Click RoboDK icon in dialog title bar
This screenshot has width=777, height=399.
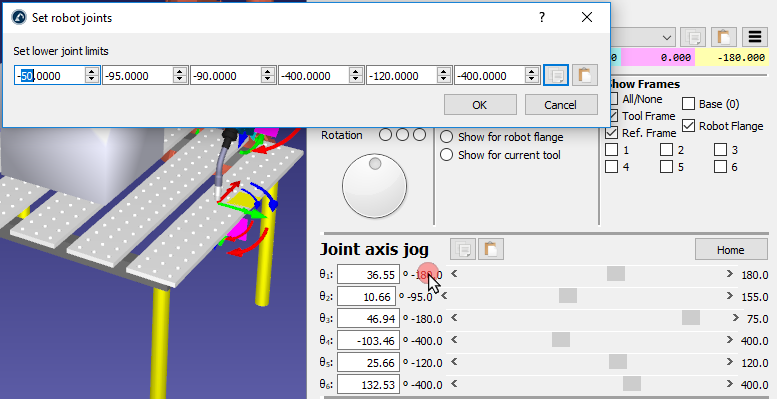[x=19, y=17]
